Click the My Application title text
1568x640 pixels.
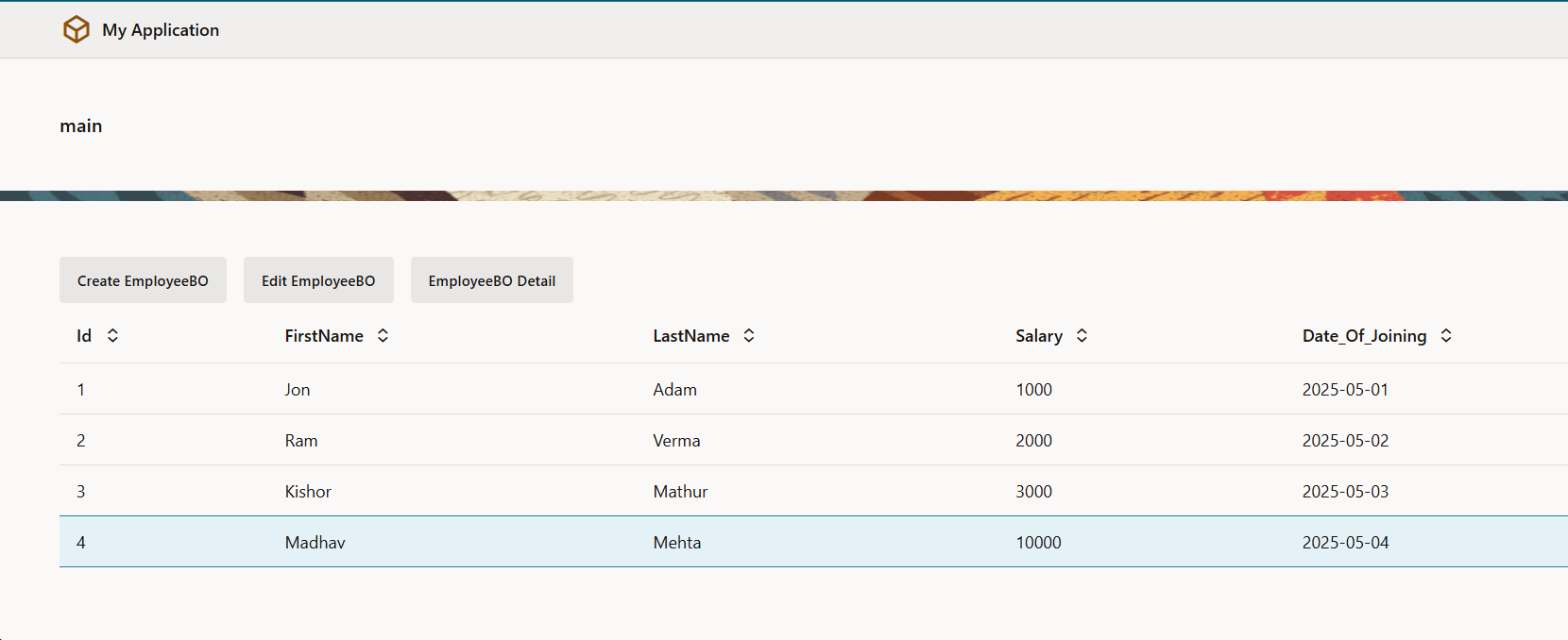(161, 30)
